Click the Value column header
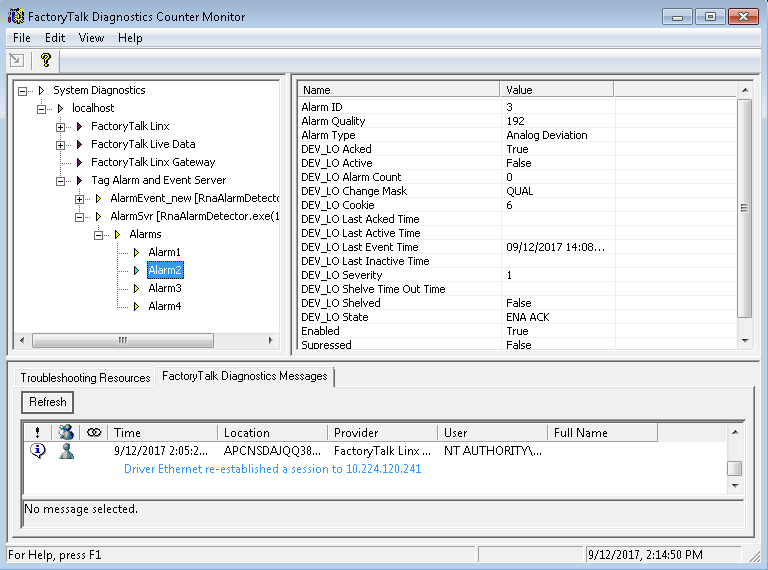The image size is (768, 570). (x=556, y=90)
